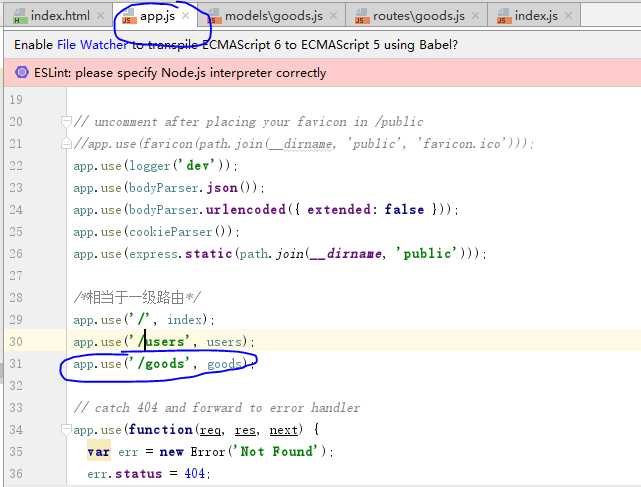
Task: Click the index.html file type icon
Action: (20, 16)
